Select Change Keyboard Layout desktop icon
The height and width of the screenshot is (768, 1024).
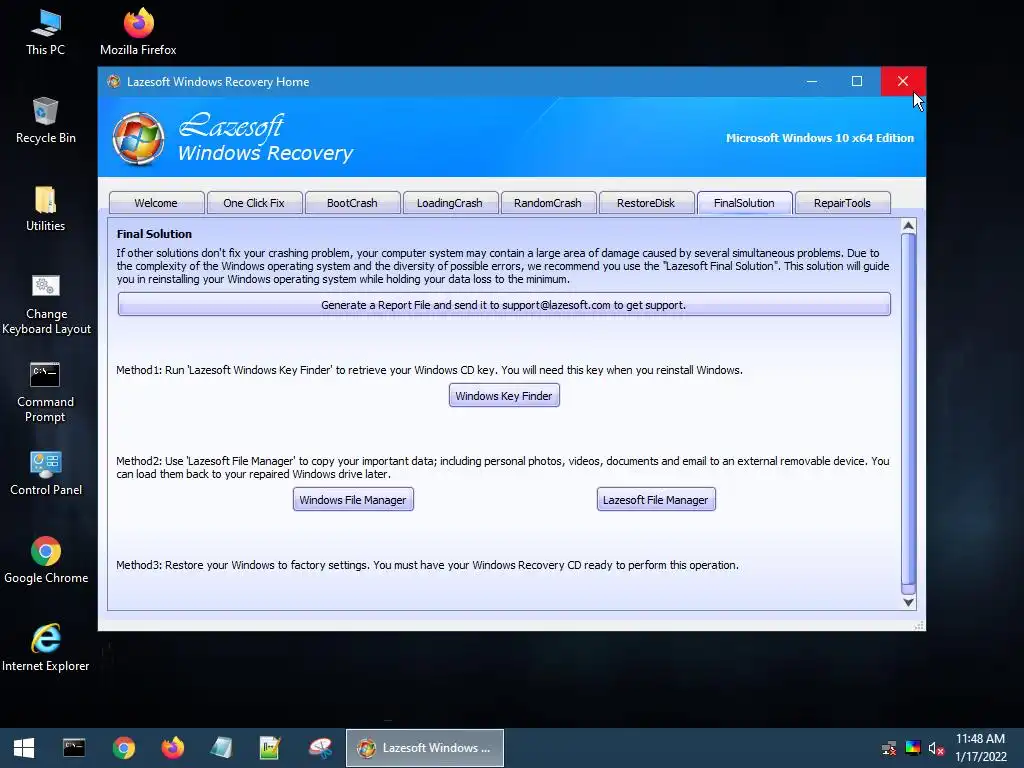click(46, 304)
